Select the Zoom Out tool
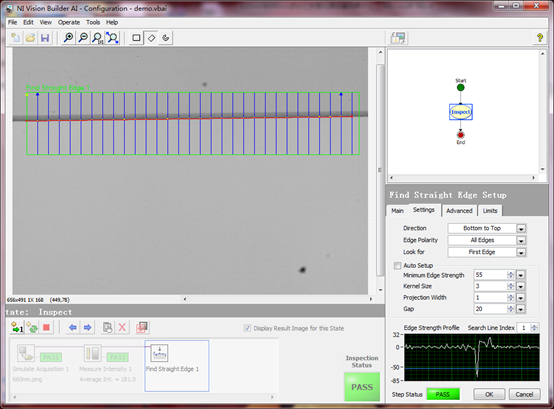The width and height of the screenshot is (554, 409). point(83,38)
